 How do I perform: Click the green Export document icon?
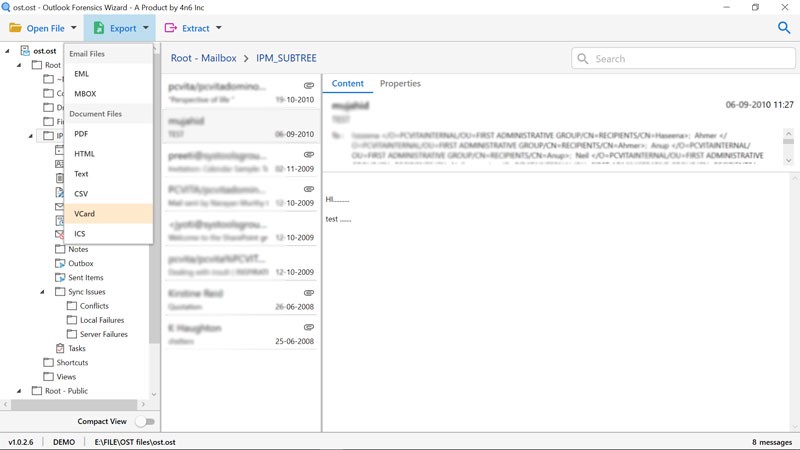pyautogui.click(x=99, y=28)
